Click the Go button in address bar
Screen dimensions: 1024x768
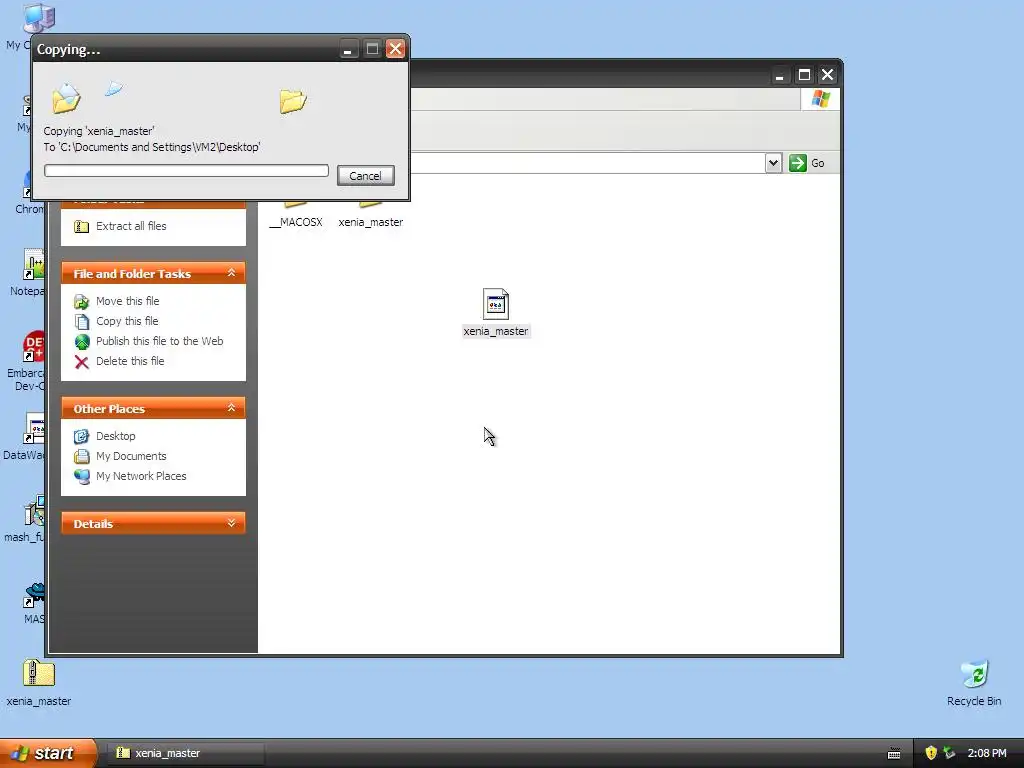coord(807,163)
